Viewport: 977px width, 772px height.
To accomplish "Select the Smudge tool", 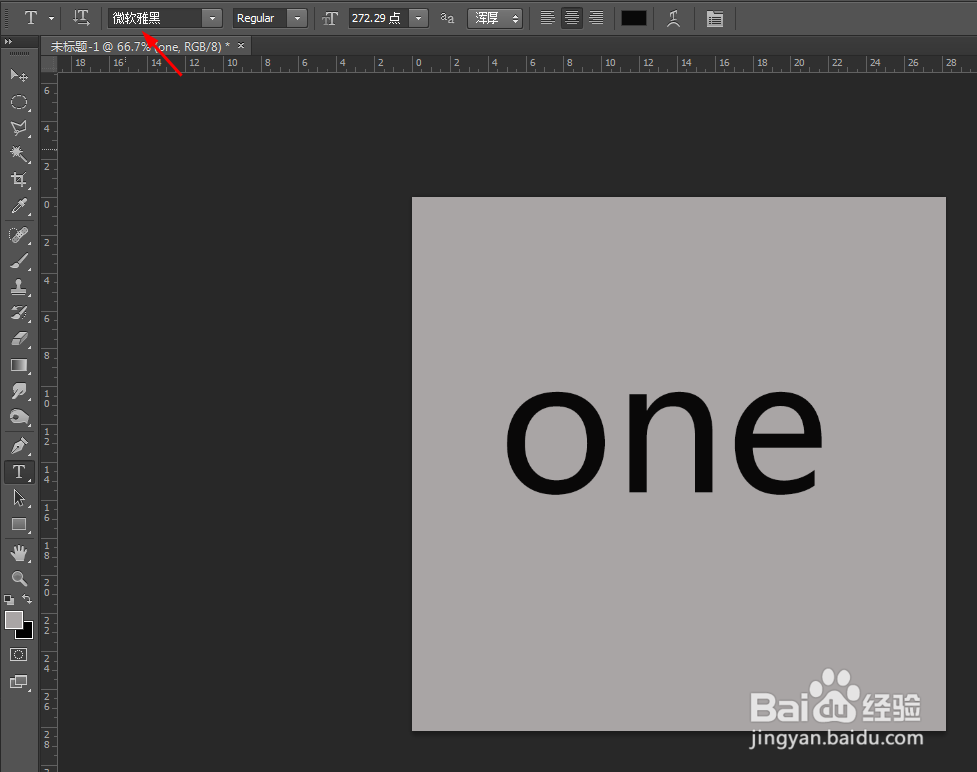I will tap(19, 391).
